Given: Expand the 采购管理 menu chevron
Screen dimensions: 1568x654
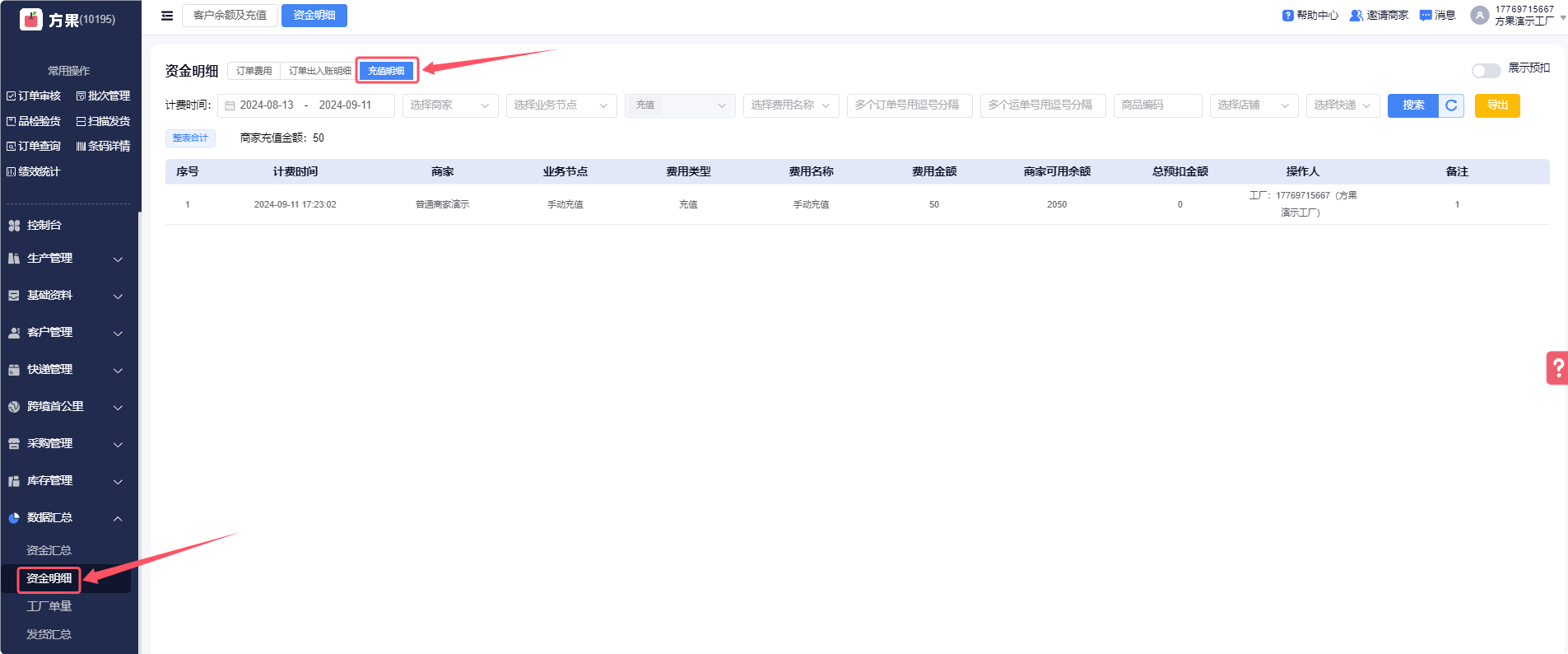Looking at the screenshot, I should [x=118, y=445].
